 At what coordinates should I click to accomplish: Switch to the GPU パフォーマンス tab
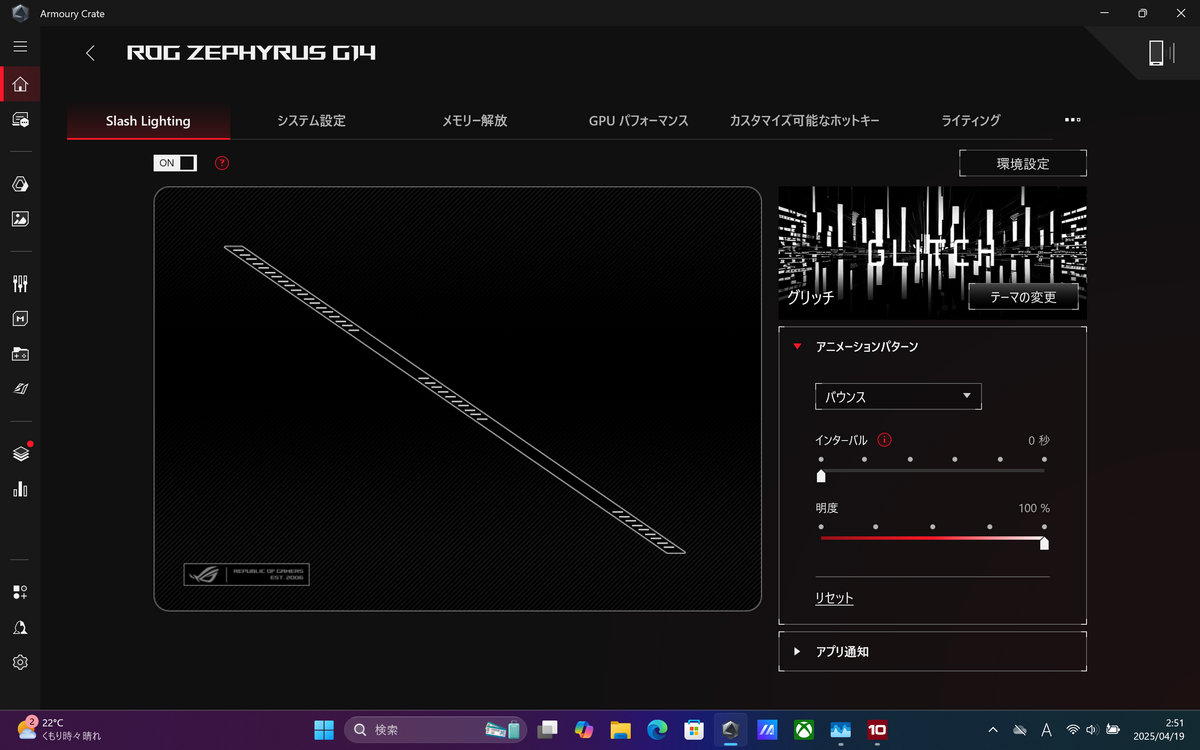point(639,120)
